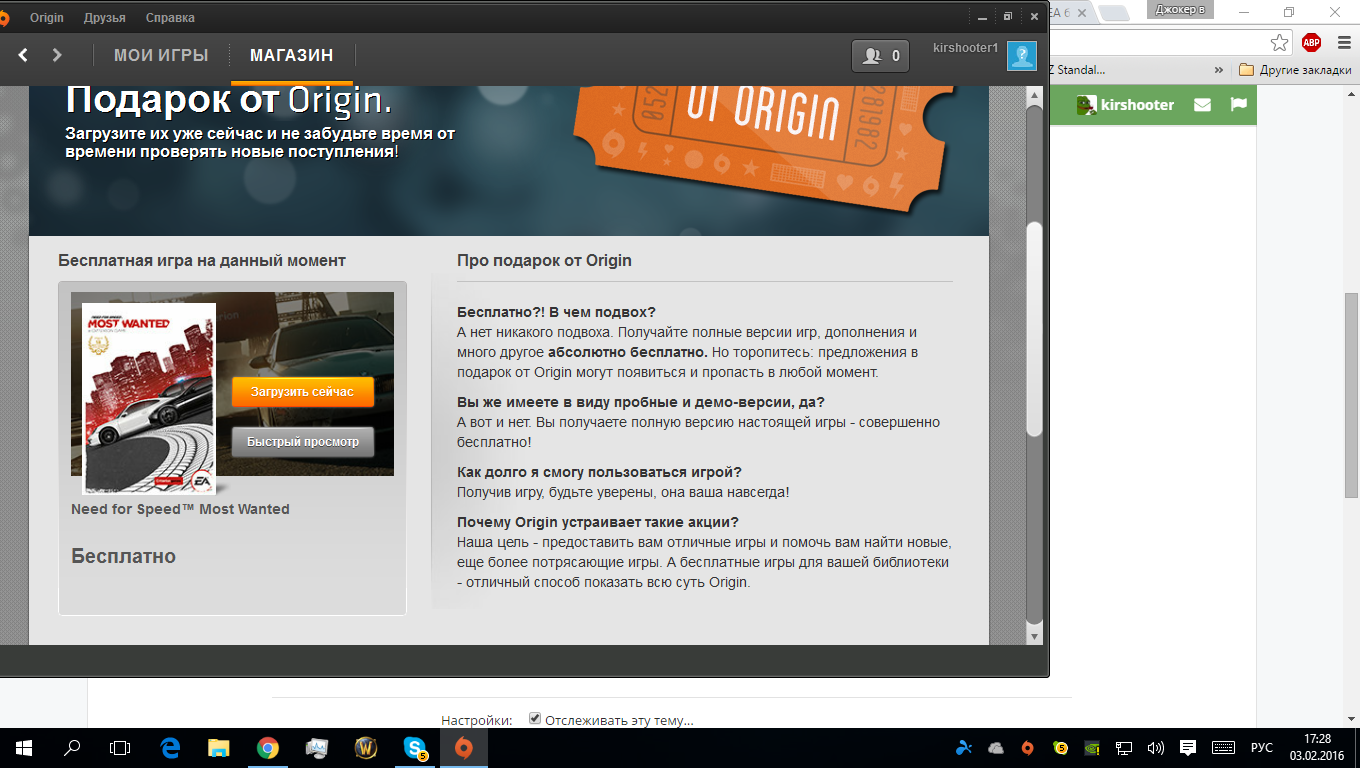Click the heading 'Бесплатная игра на данный момент'
Screen dimensions: 1360x768
202,261
